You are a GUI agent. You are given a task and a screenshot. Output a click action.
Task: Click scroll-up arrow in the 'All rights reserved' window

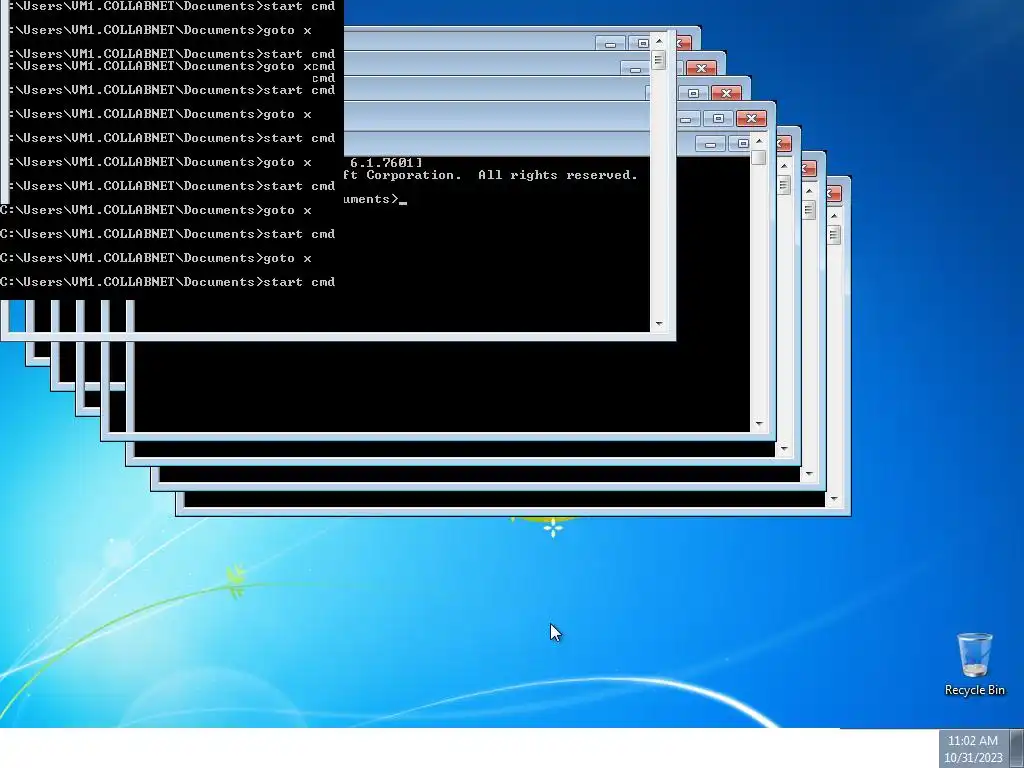pyautogui.click(x=759, y=140)
